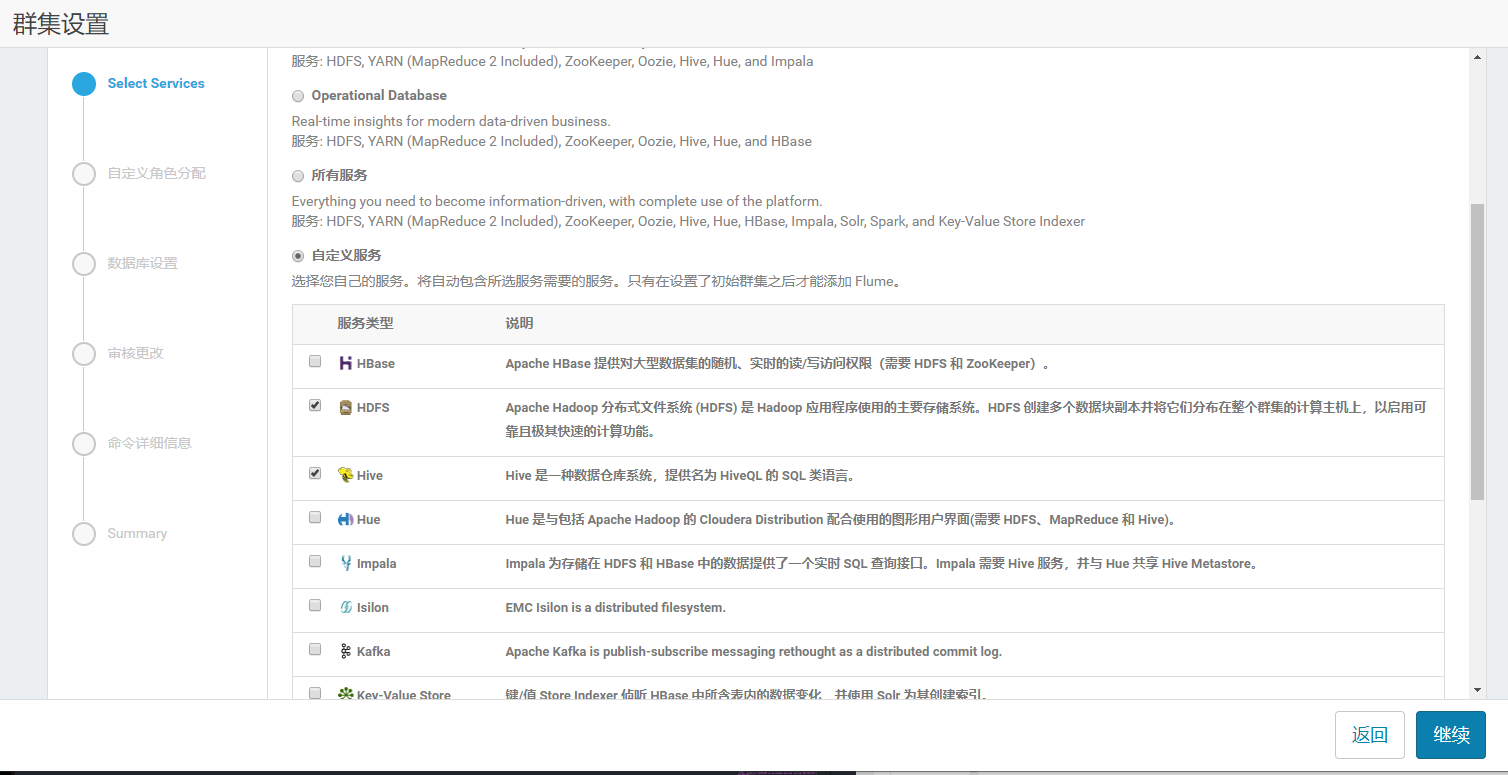
Task: Open the Summary step
Action: coord(137,534)
